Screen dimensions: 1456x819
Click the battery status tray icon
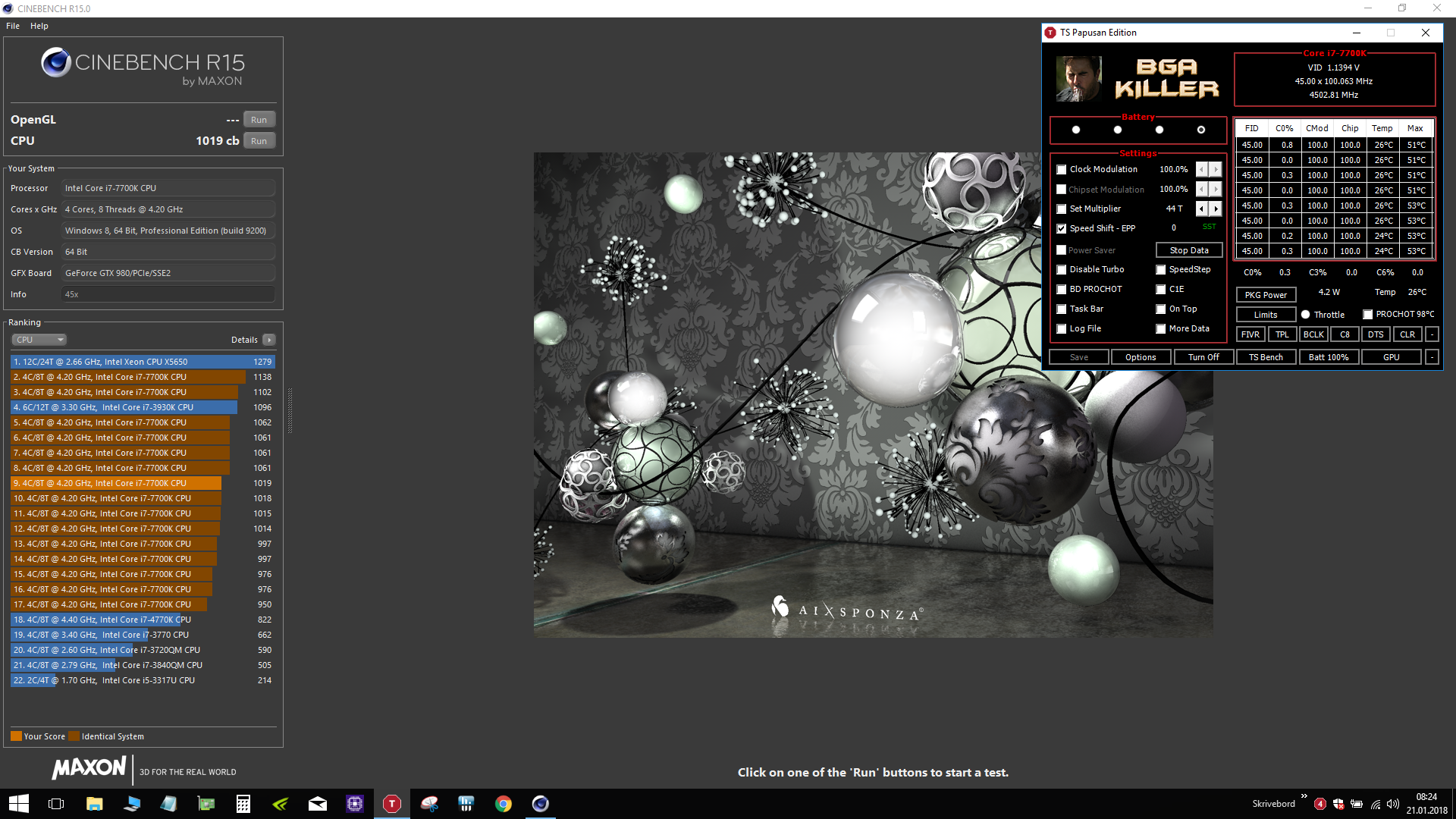click(1357, 804)
